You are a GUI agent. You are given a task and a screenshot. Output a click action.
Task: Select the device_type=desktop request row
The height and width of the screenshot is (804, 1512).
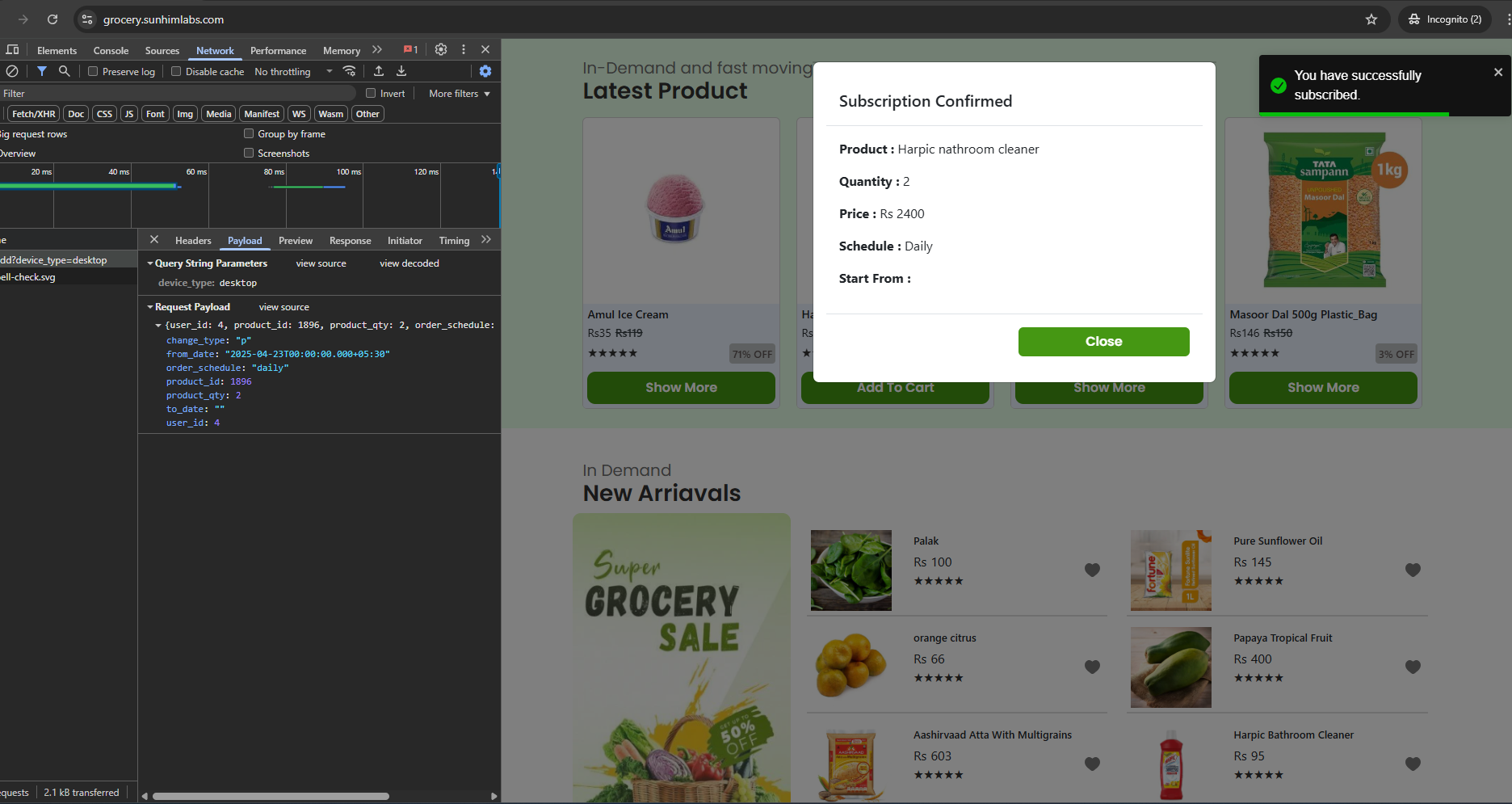tap(69, 260)
